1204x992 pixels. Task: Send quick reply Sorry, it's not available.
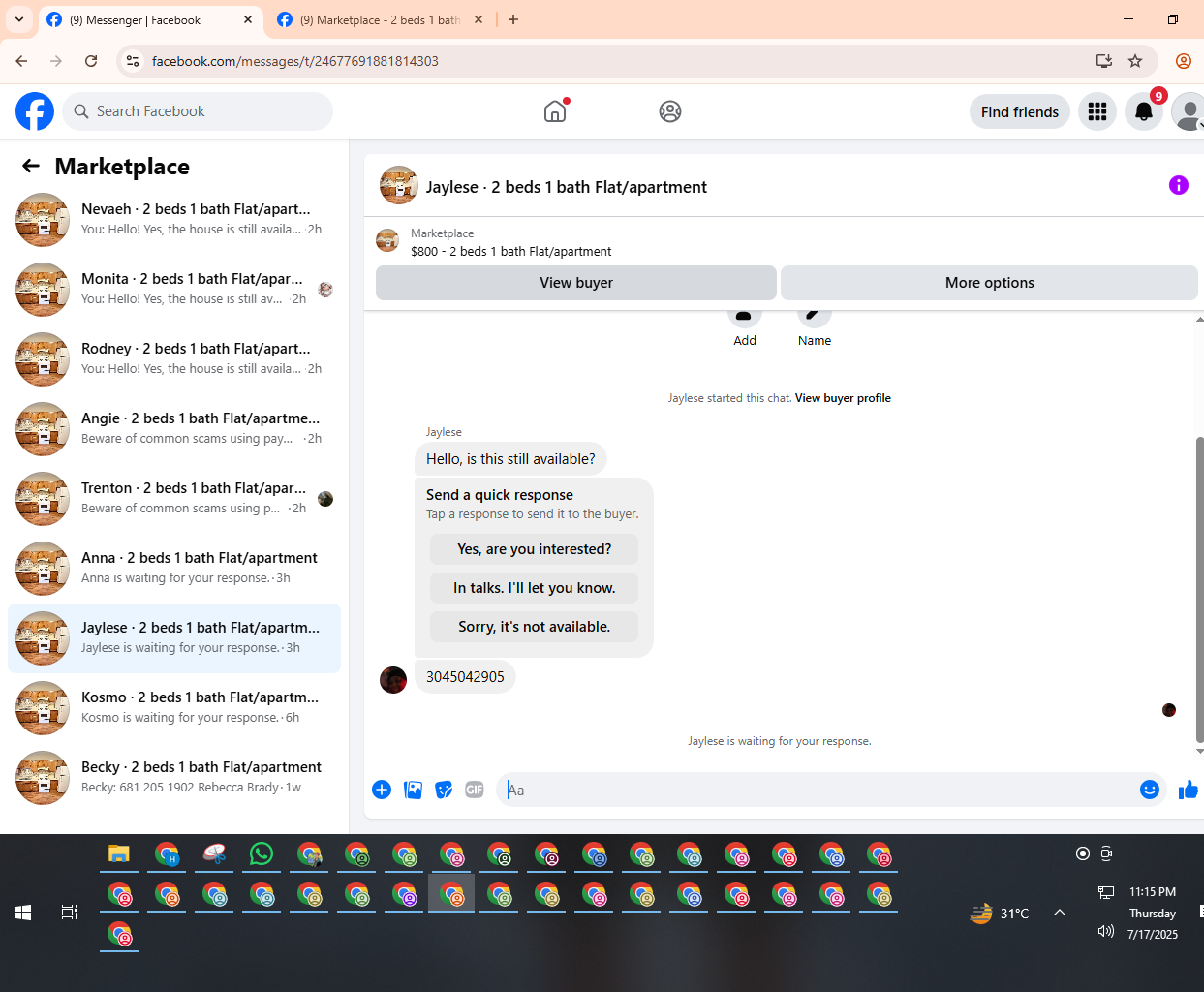tap(534, 627)
